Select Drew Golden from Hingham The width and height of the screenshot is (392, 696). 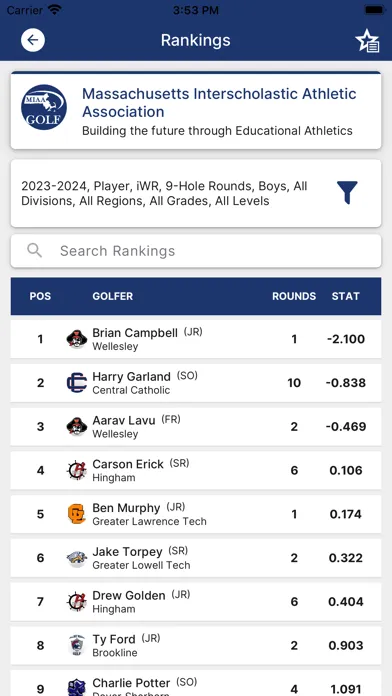(196, 602)
